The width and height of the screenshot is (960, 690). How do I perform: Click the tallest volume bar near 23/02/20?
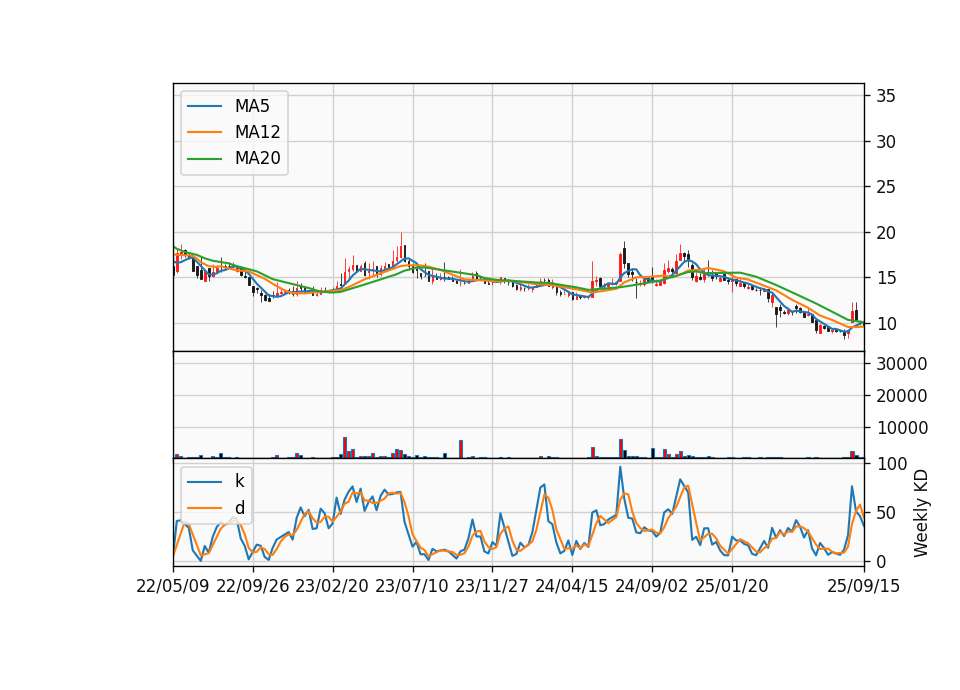coord(345,448)
